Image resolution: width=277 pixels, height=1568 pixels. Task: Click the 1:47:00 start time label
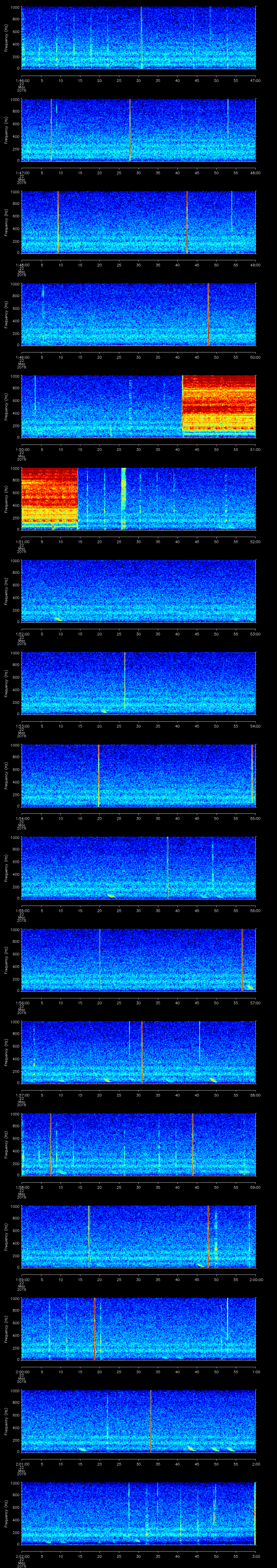pyautogui.click(x=22, y=173)
